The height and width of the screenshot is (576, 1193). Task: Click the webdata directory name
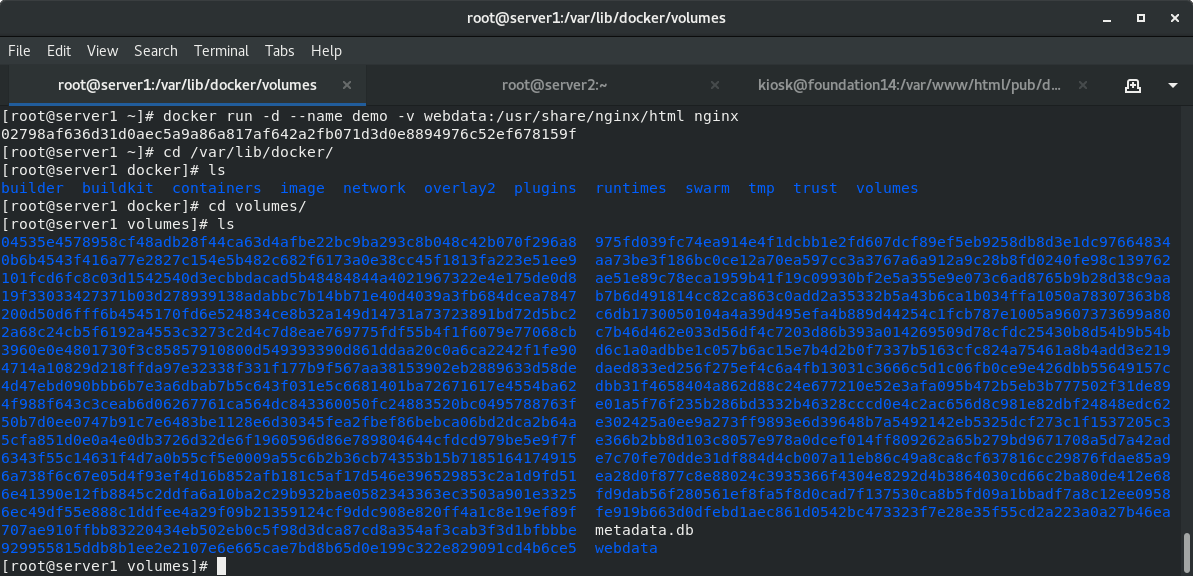(626, 548)
